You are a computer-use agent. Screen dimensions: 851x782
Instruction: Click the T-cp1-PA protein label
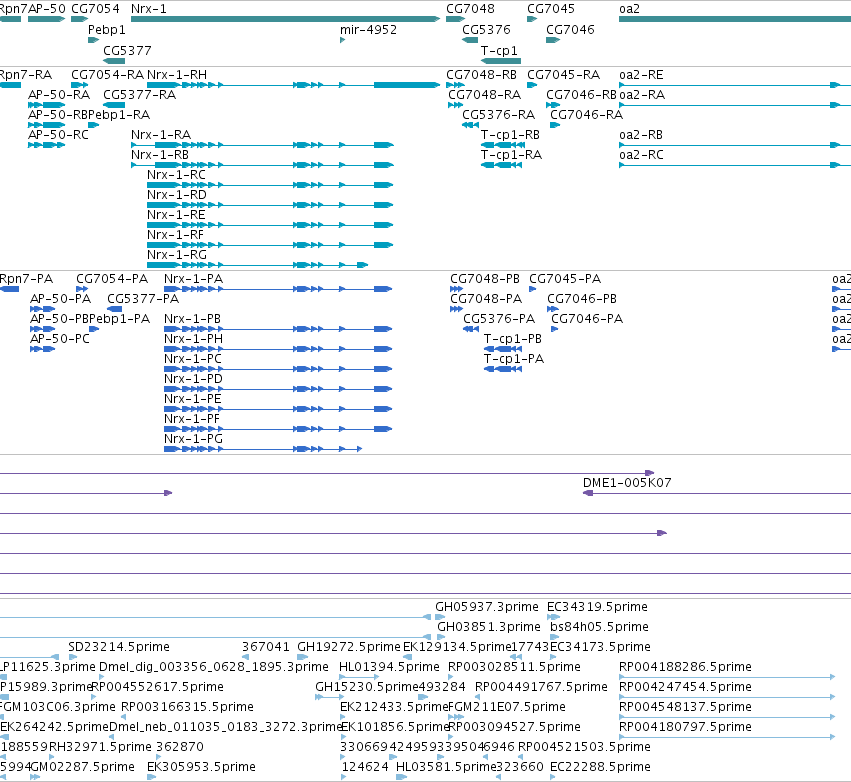click(513, 359)
